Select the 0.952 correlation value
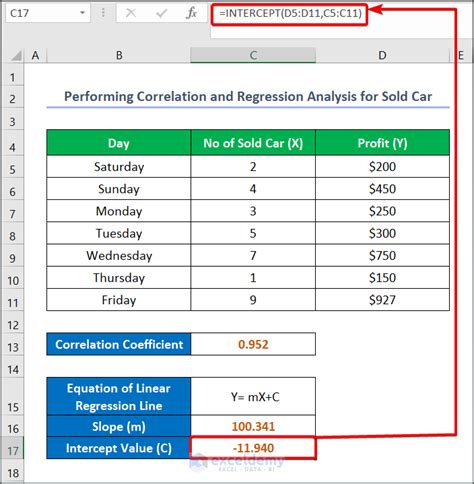The image size is (474, 484). (253, 344)
